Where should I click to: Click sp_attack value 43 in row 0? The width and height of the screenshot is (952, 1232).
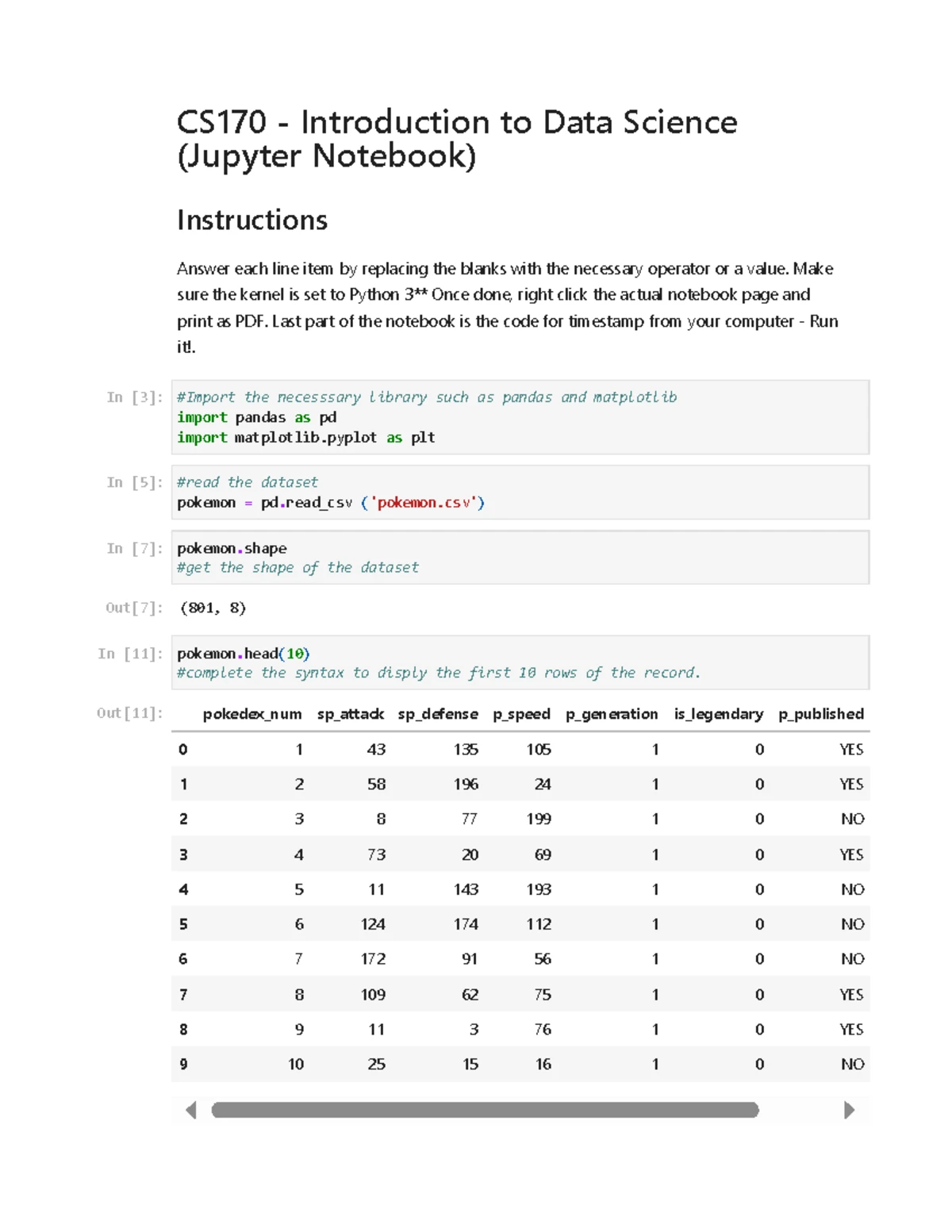pyautogui.click(x=376, y=750)
